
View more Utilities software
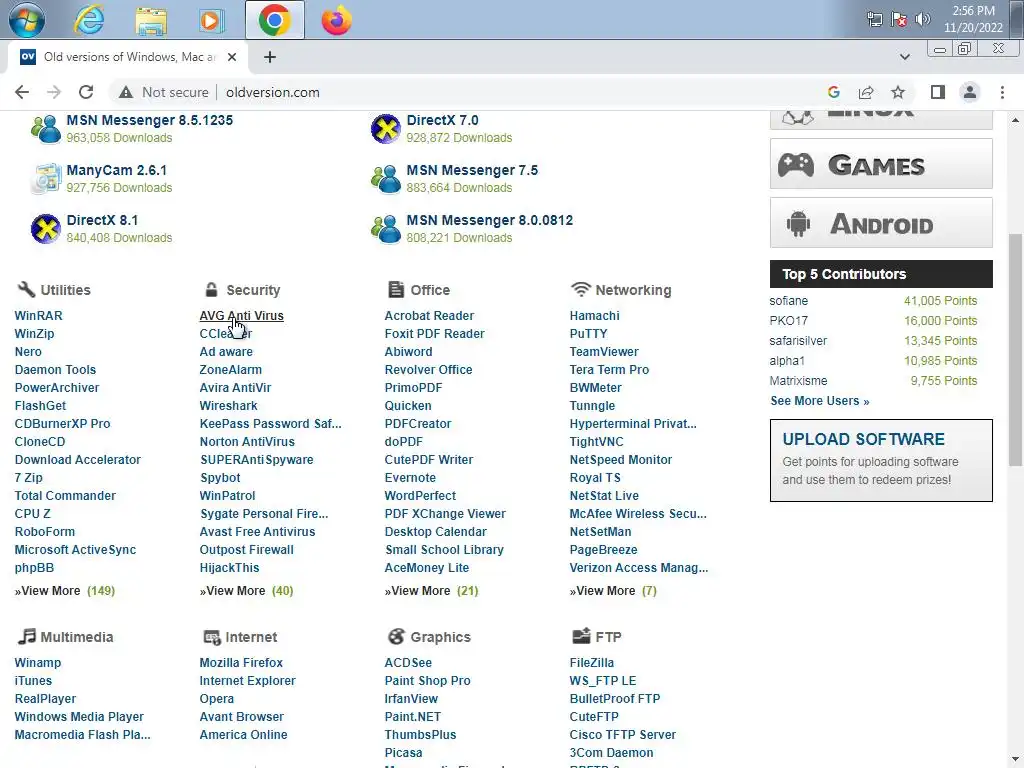click(x=65, y=590)
